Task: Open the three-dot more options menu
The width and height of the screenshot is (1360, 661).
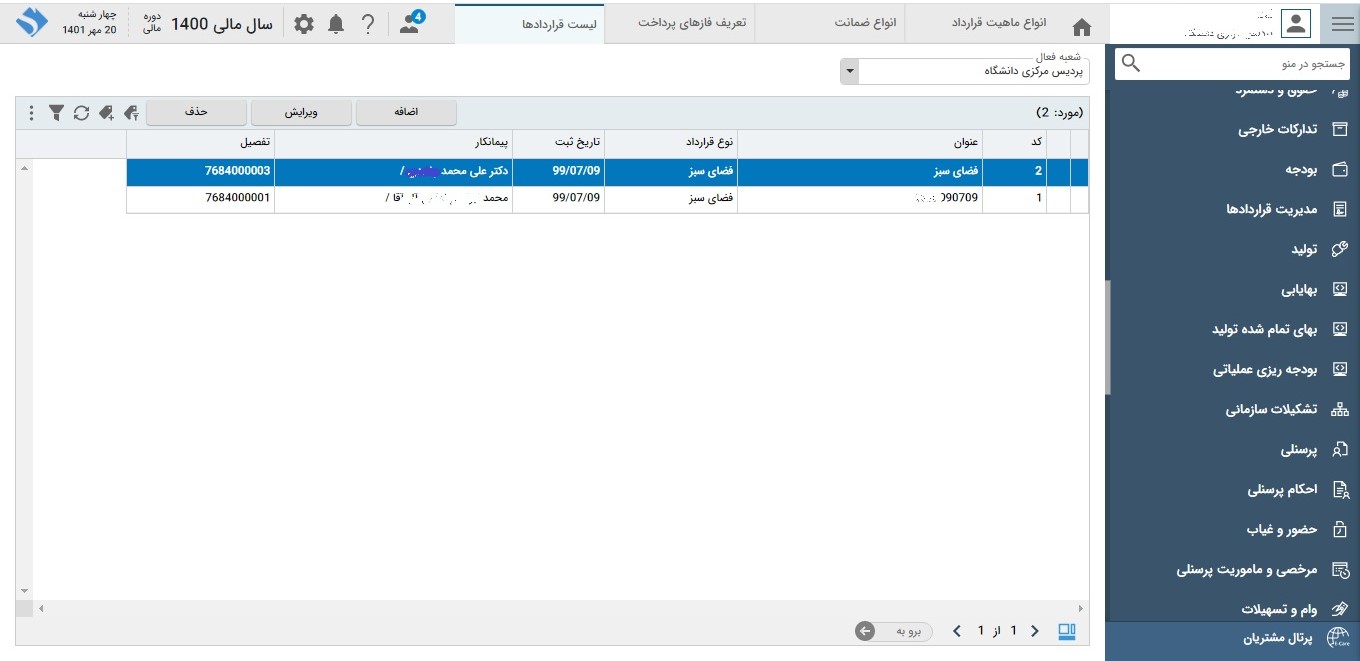Action: coord(31,113)
